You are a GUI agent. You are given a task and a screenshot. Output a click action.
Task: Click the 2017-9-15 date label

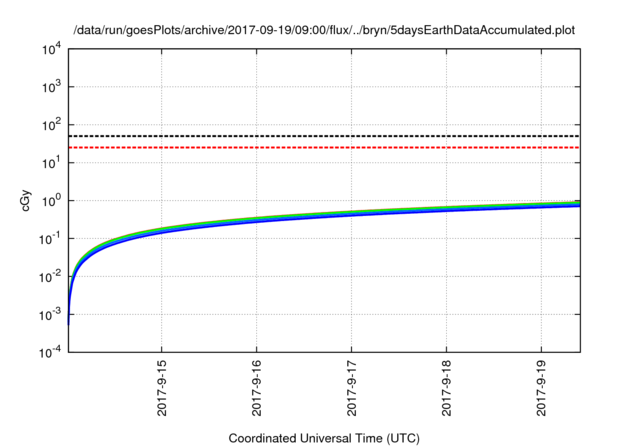click(x=162, y=388)
